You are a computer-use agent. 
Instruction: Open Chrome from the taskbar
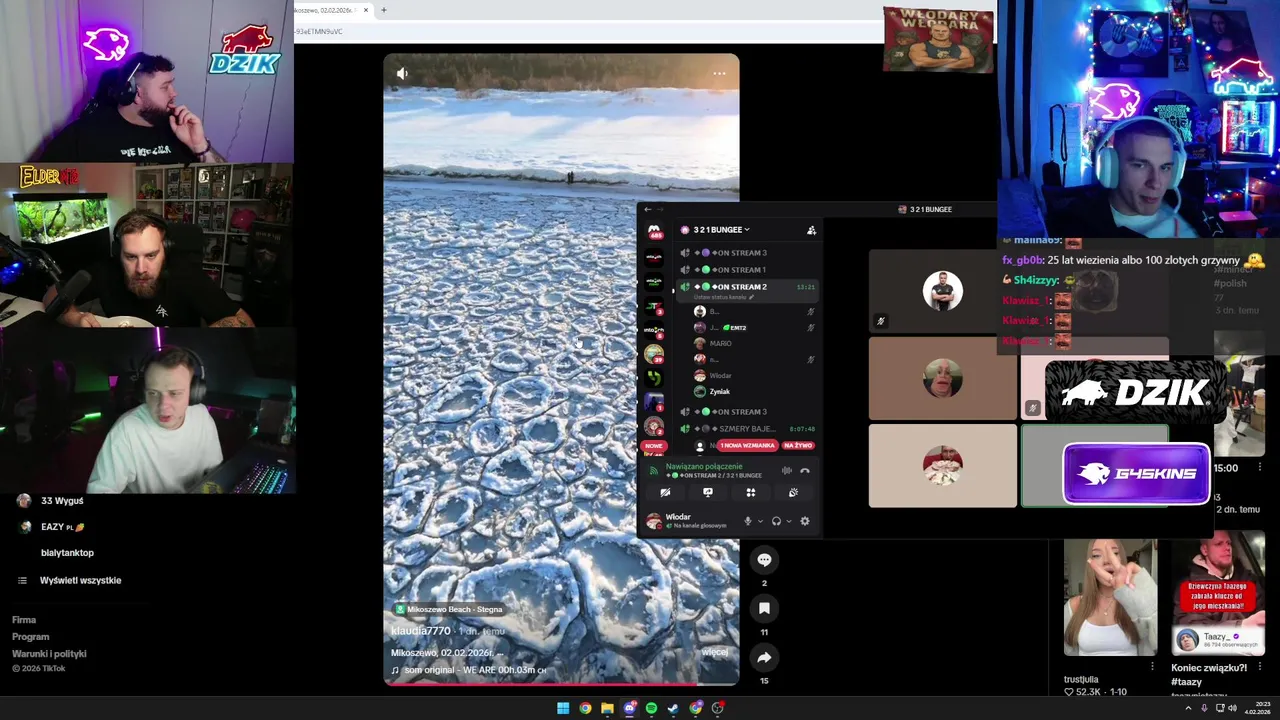coord(585,708)
